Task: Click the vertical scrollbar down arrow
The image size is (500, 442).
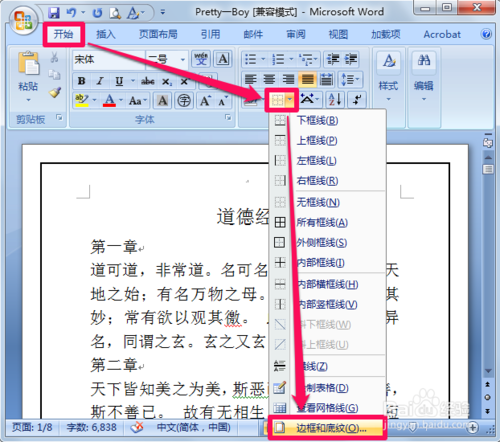Action: point(488,371)
